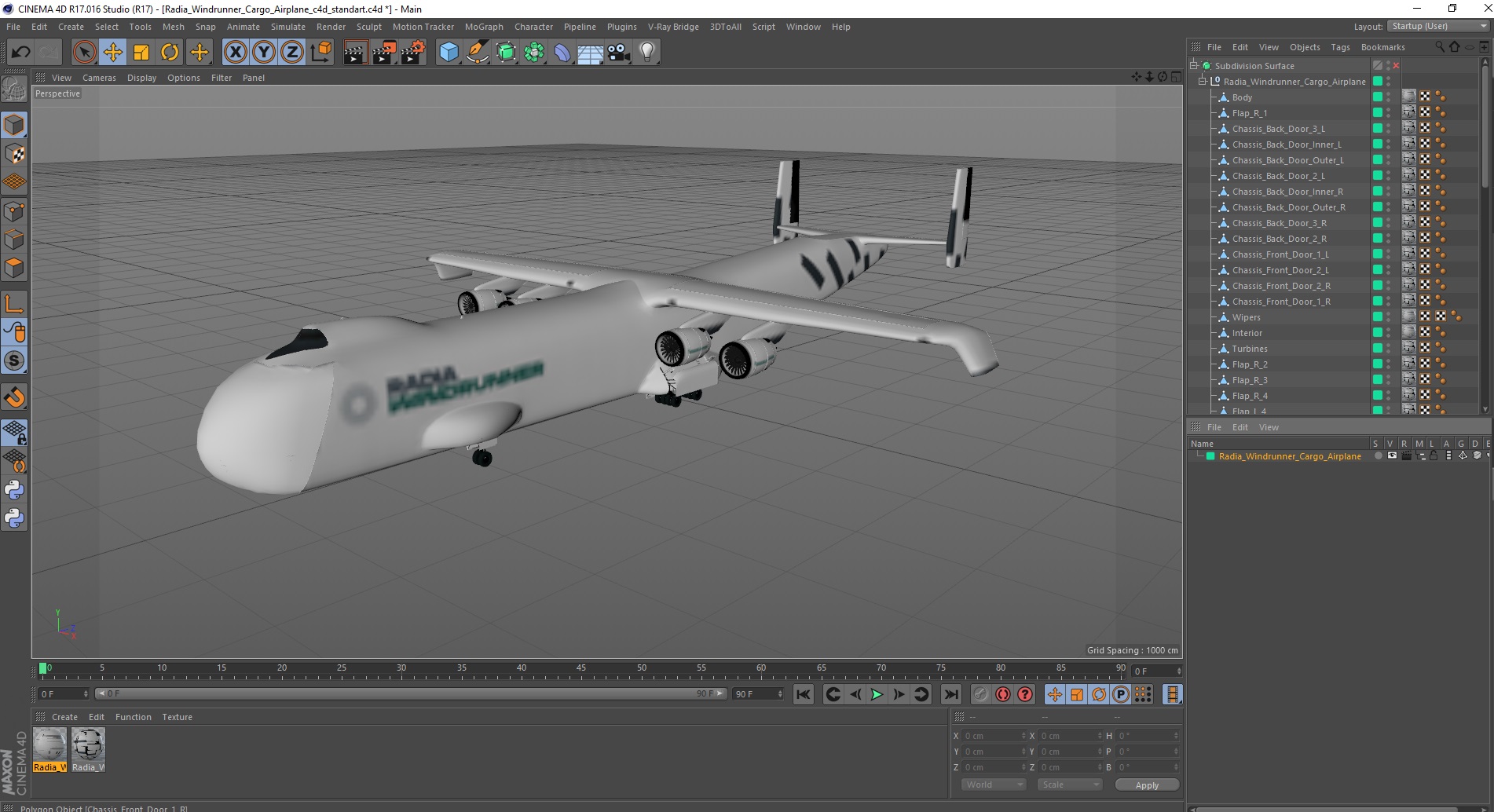The image size is (1494, 812).
Task: Click the X position input field
Action: click(994, 736)
